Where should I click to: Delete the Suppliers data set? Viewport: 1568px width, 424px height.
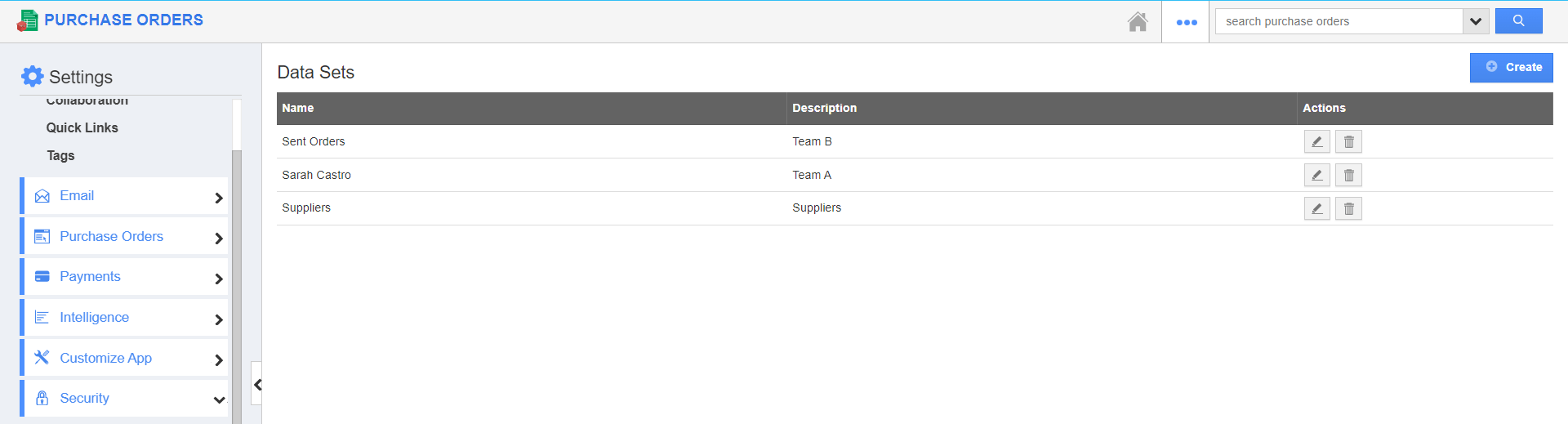[x=1348, y=209]
